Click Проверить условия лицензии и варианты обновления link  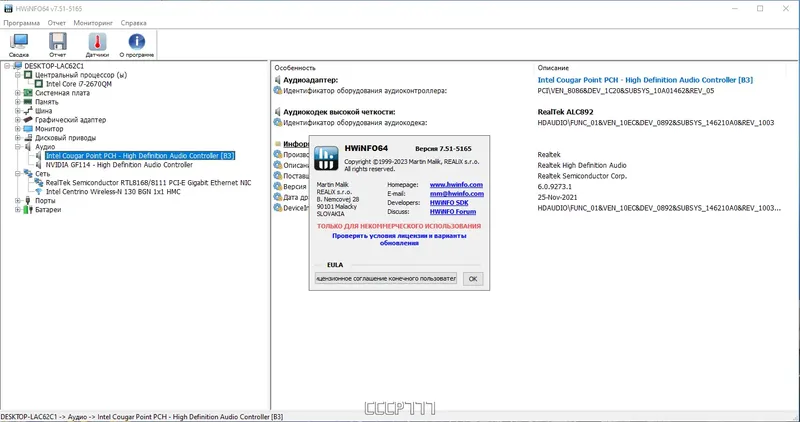pos(399,239)
